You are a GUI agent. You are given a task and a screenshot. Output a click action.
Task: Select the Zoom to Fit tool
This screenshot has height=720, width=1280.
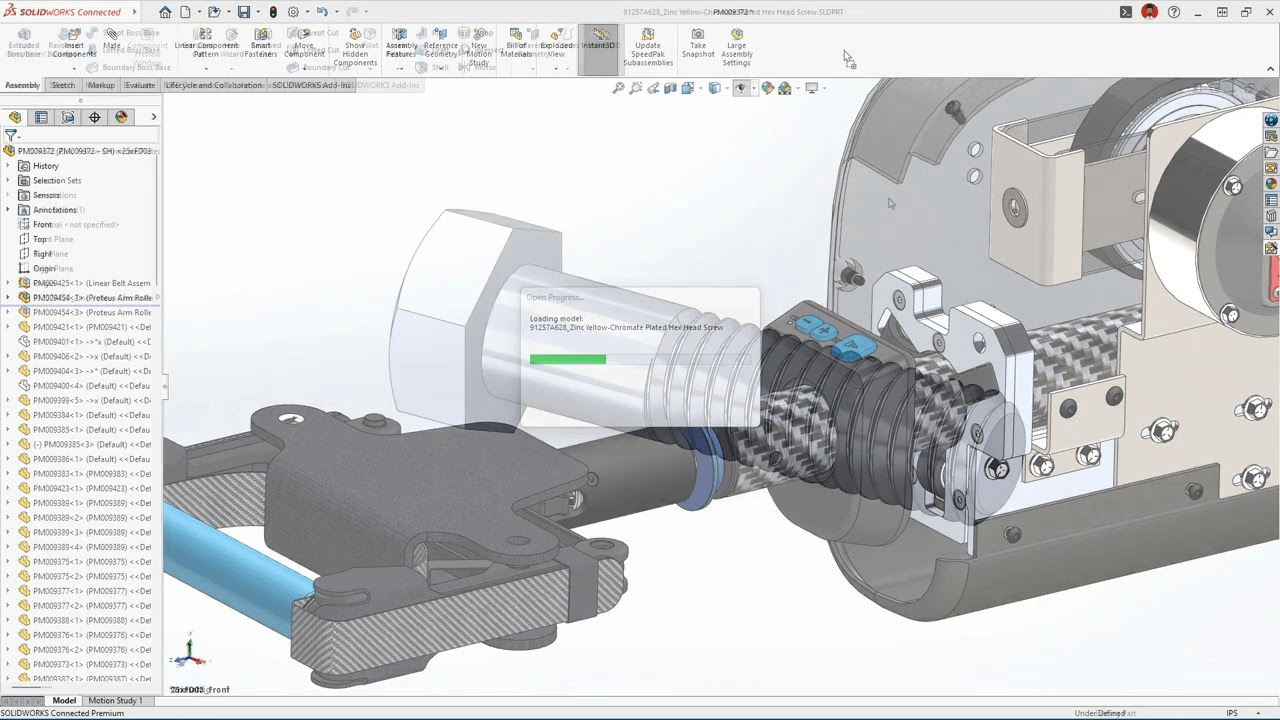tap(618, 88)
